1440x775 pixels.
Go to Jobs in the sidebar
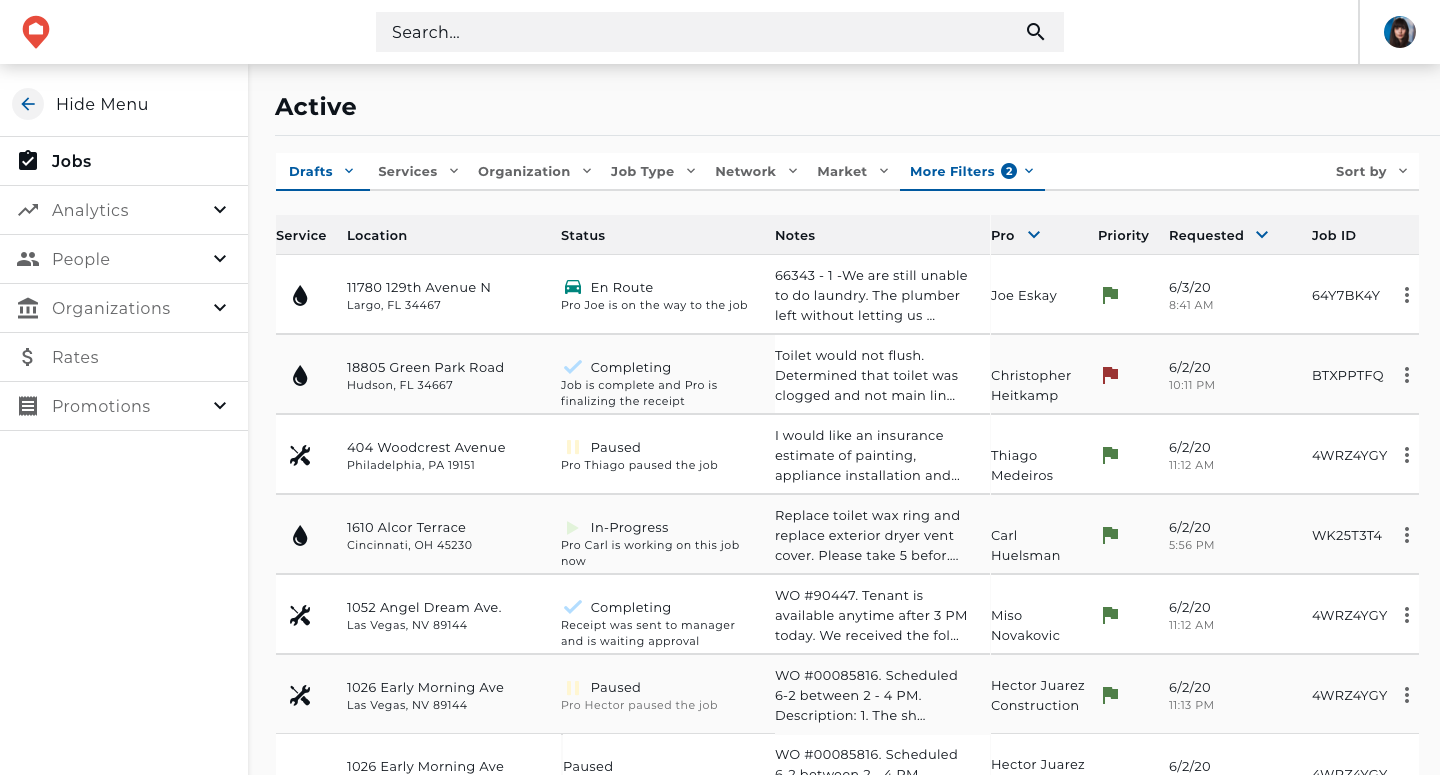point(71,161)
